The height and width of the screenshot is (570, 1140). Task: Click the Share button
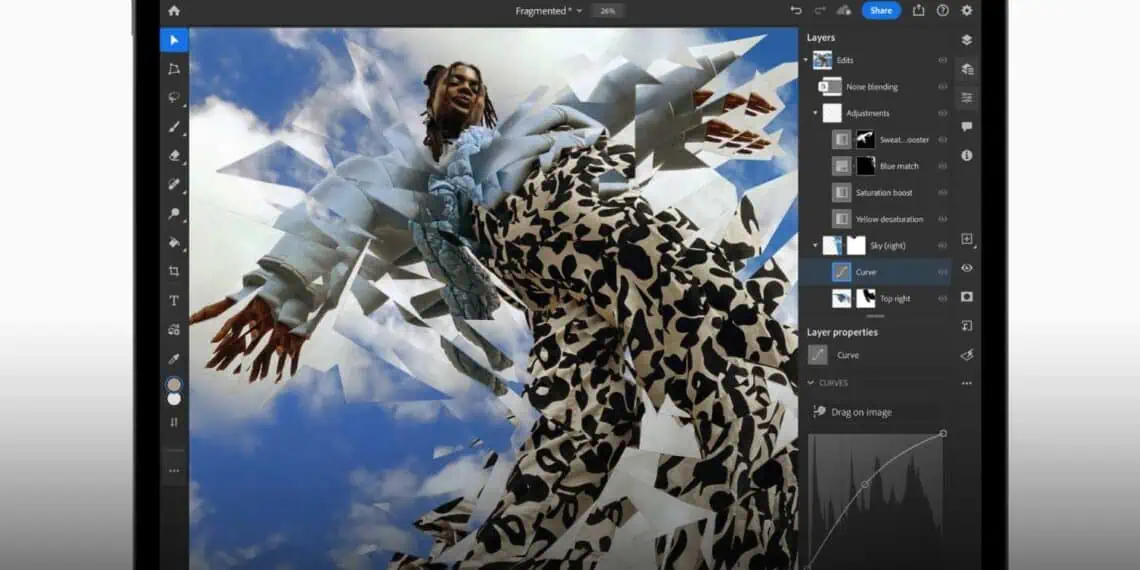pyautogui.click(x=881, y=10)
